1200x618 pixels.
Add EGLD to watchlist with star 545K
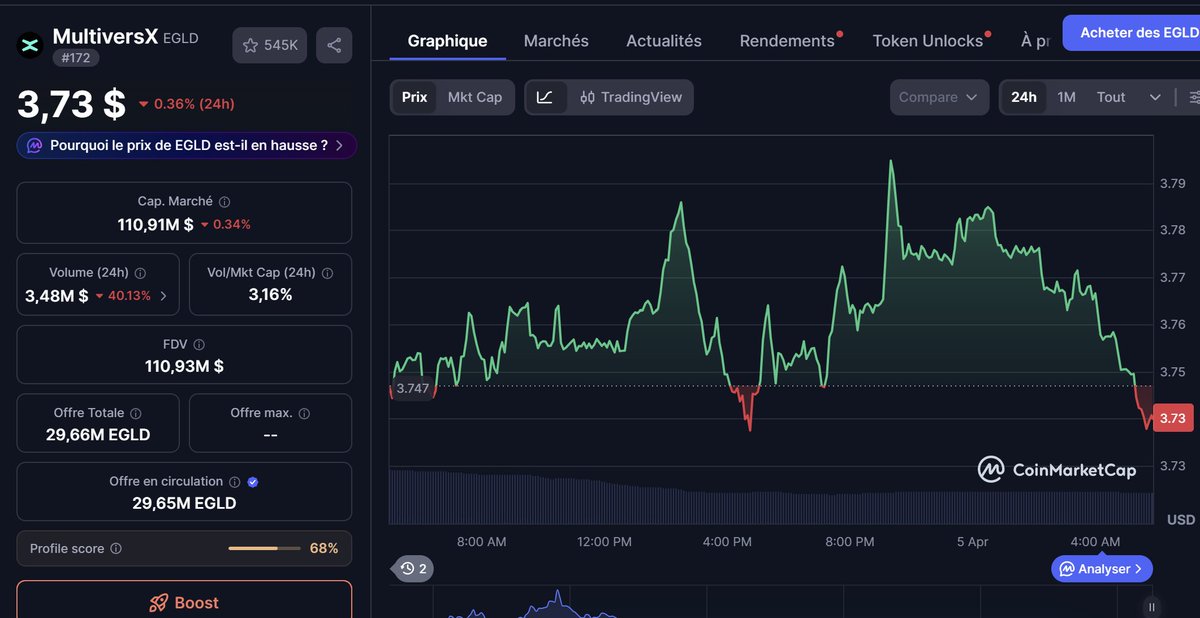(270, 45)
